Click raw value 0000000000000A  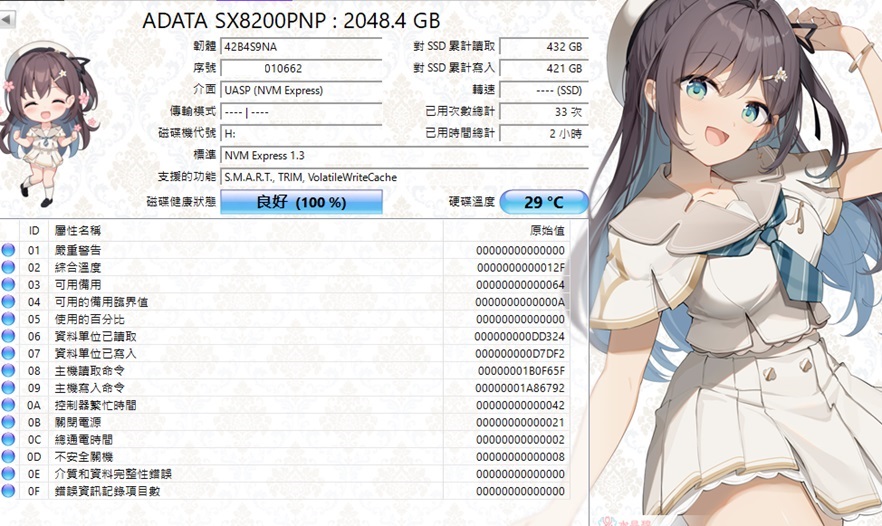(520, 302)
